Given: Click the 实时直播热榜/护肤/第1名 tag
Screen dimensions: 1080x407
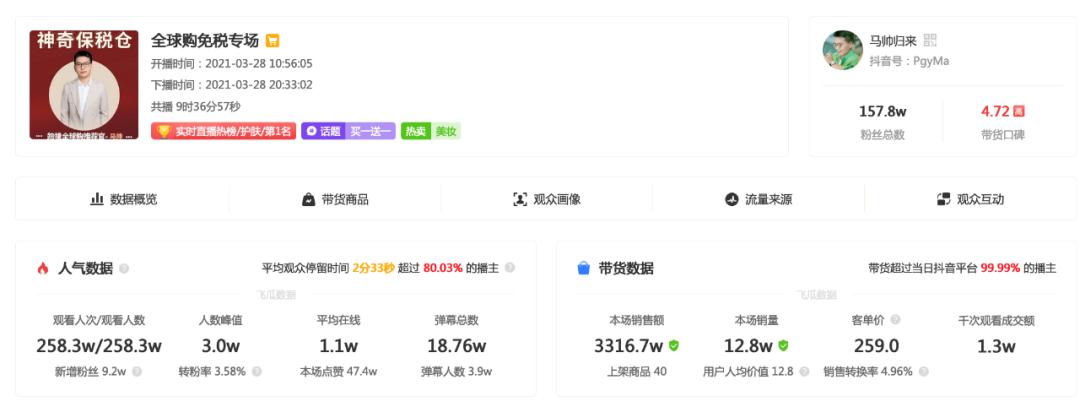Looking at the screenshot, I should 224,131.
